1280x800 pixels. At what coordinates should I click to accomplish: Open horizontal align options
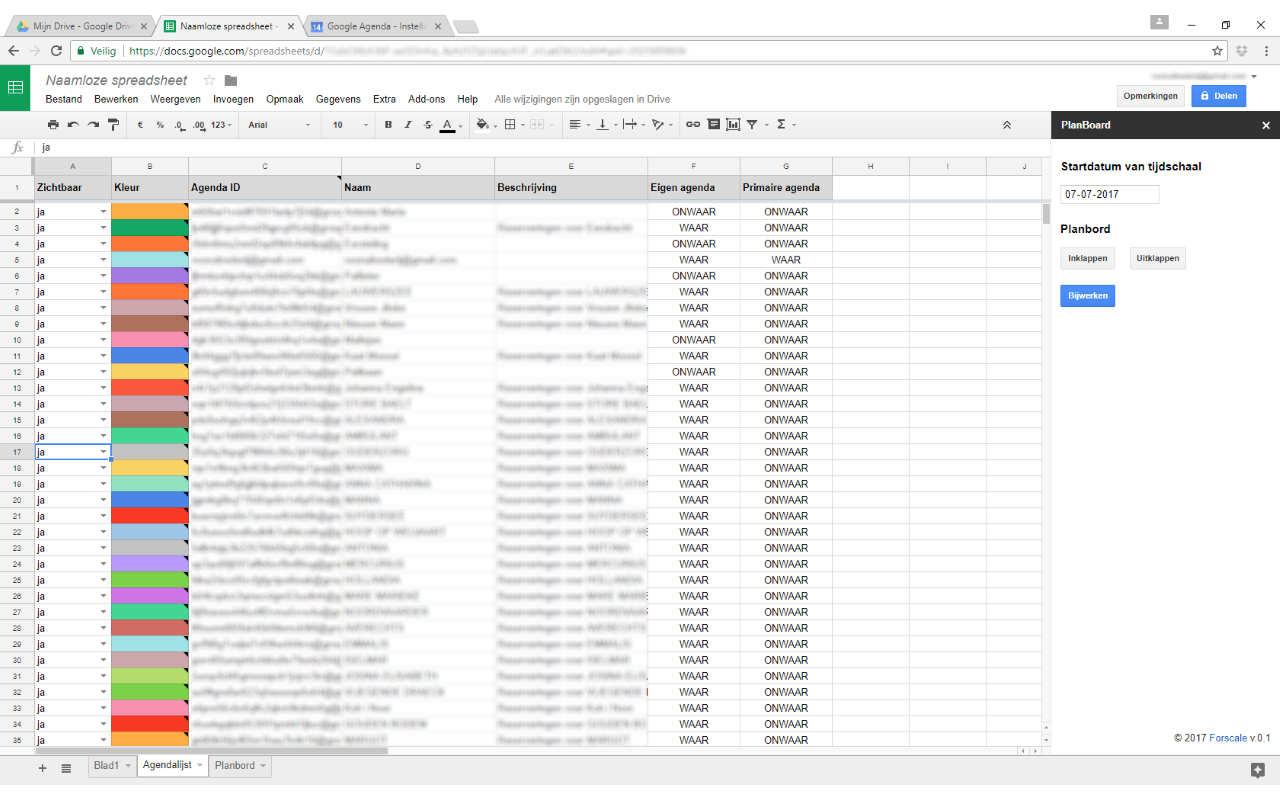click(x=578, y=125)
